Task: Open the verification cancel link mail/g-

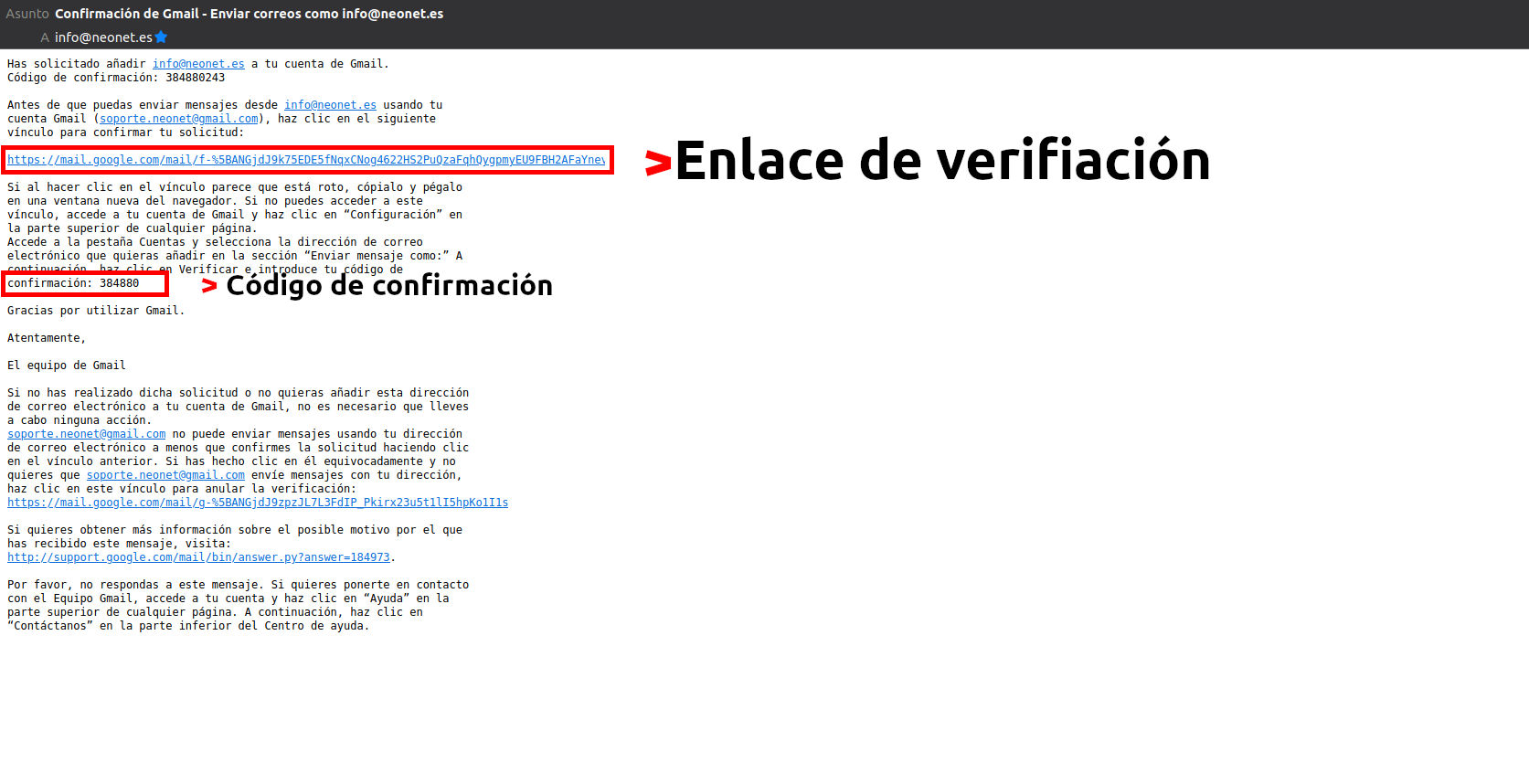Action: point(258,503)
